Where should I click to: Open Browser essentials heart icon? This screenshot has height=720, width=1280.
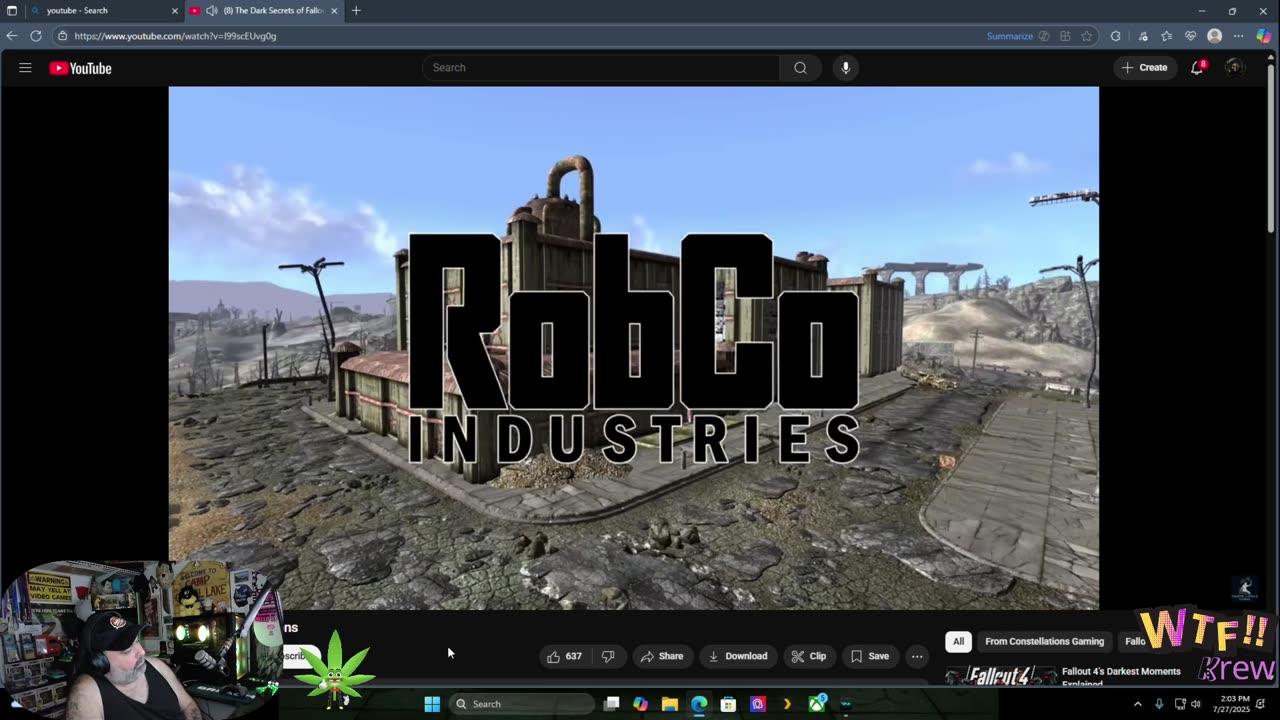(x=1190, y=36)
